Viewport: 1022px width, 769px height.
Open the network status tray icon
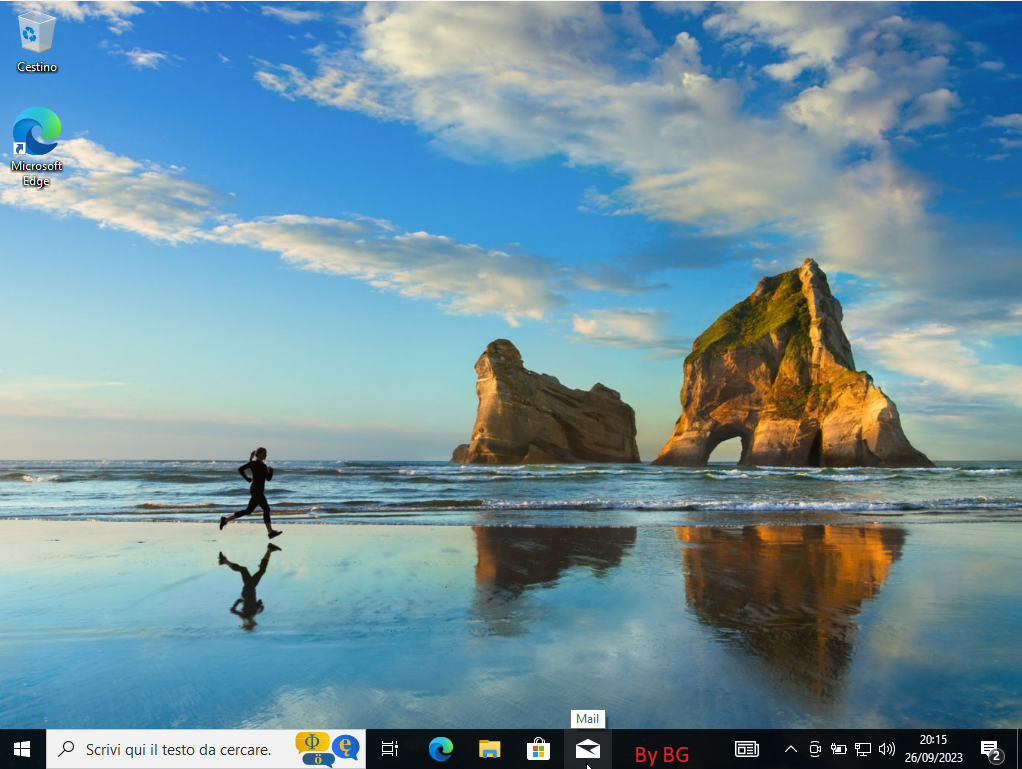coord(862,749)
